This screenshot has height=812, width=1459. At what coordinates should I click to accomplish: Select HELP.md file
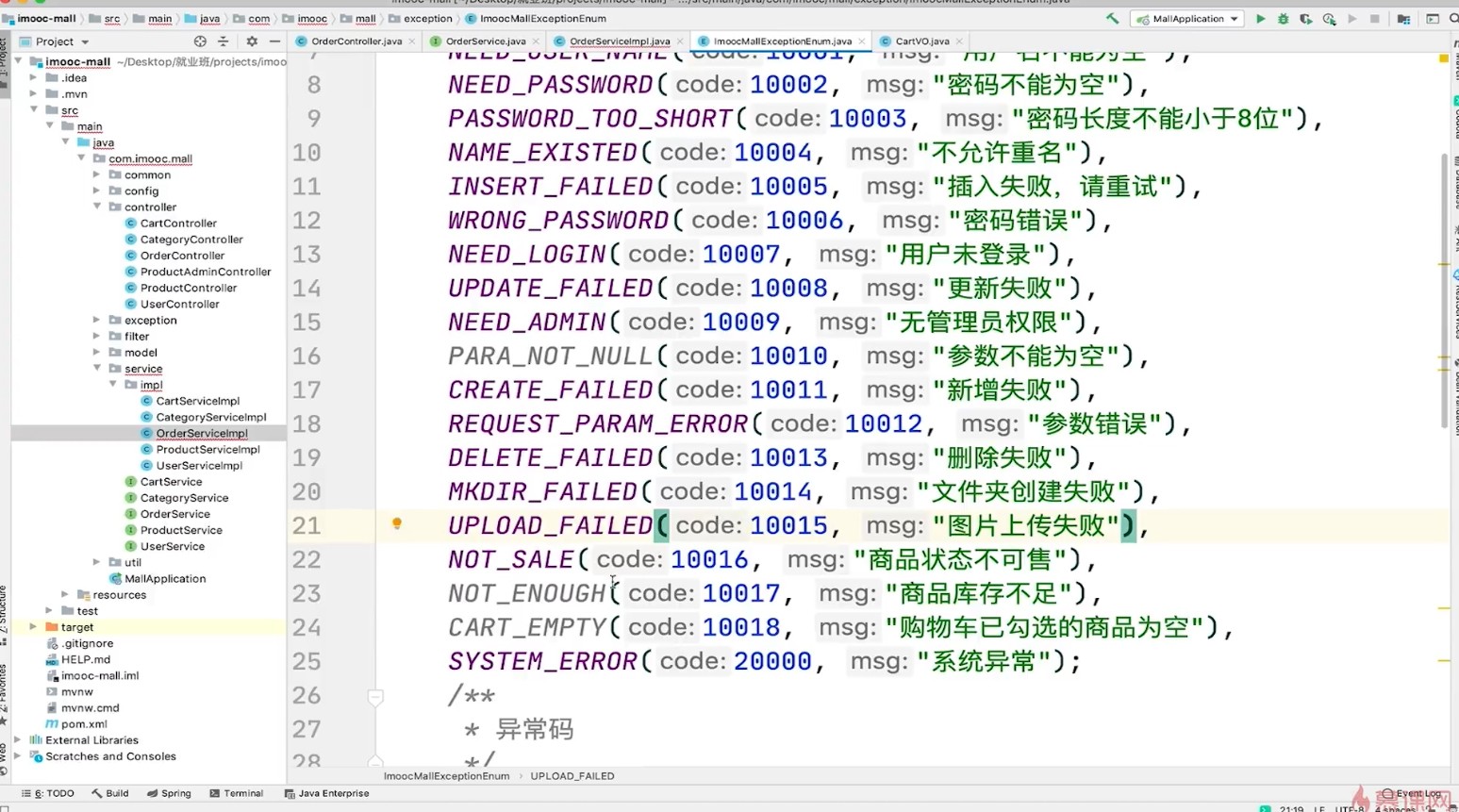coord(86,659)
